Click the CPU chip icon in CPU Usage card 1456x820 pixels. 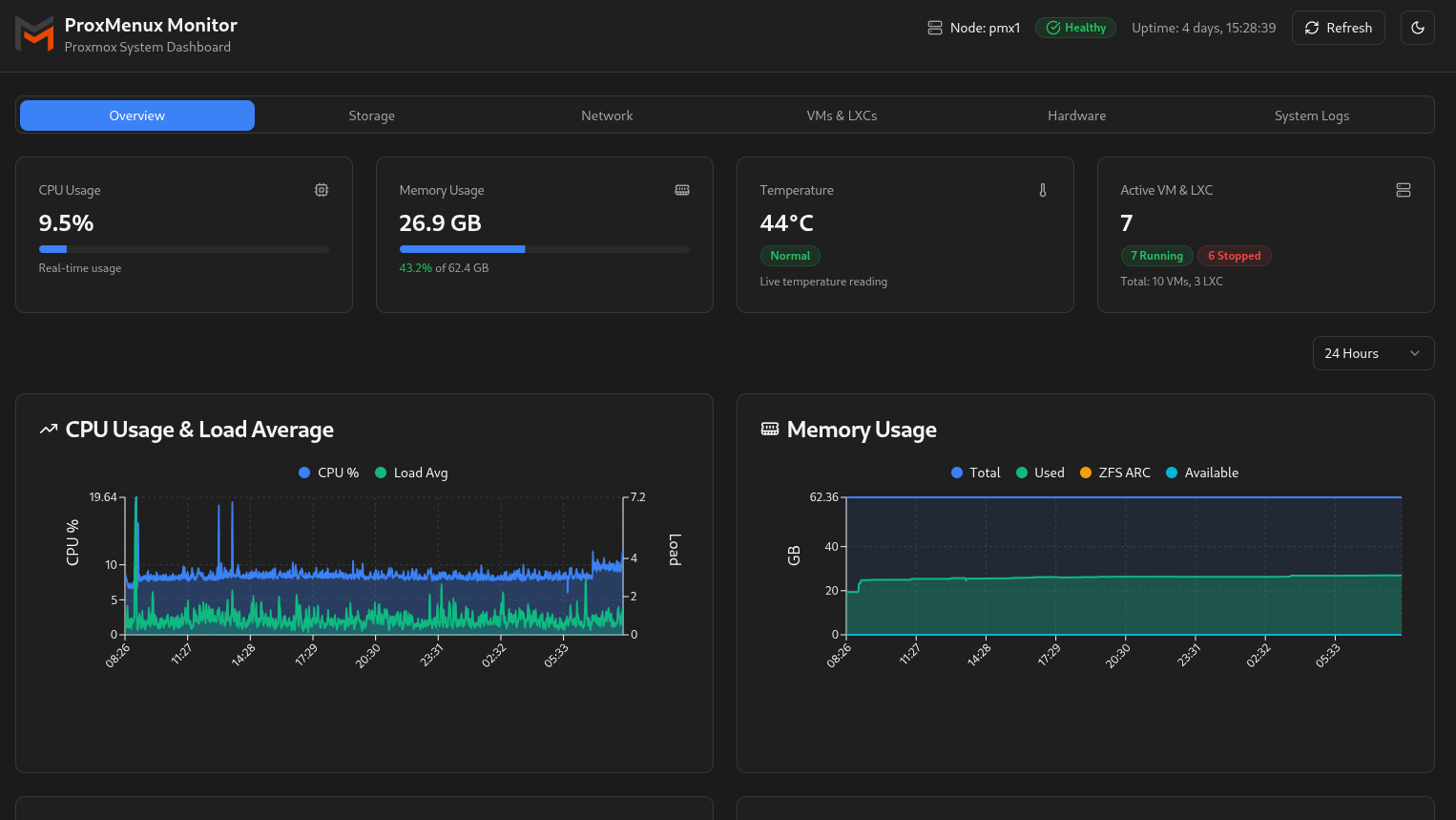(x=322, y=190)
